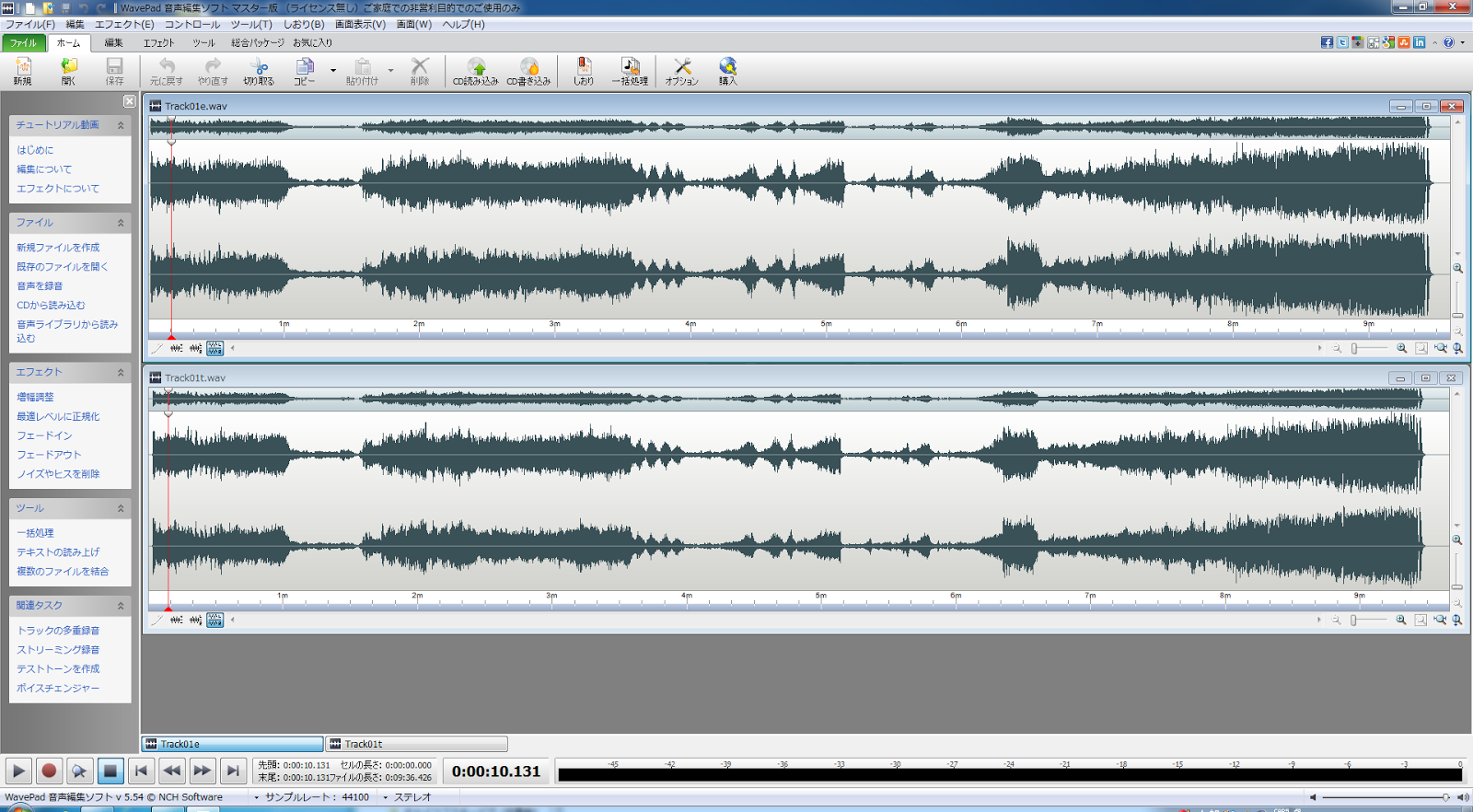Image resolution: width=1473 pixels, height=812 pixels.
Task: Click the Facebook share icon
Action: 1327,42
